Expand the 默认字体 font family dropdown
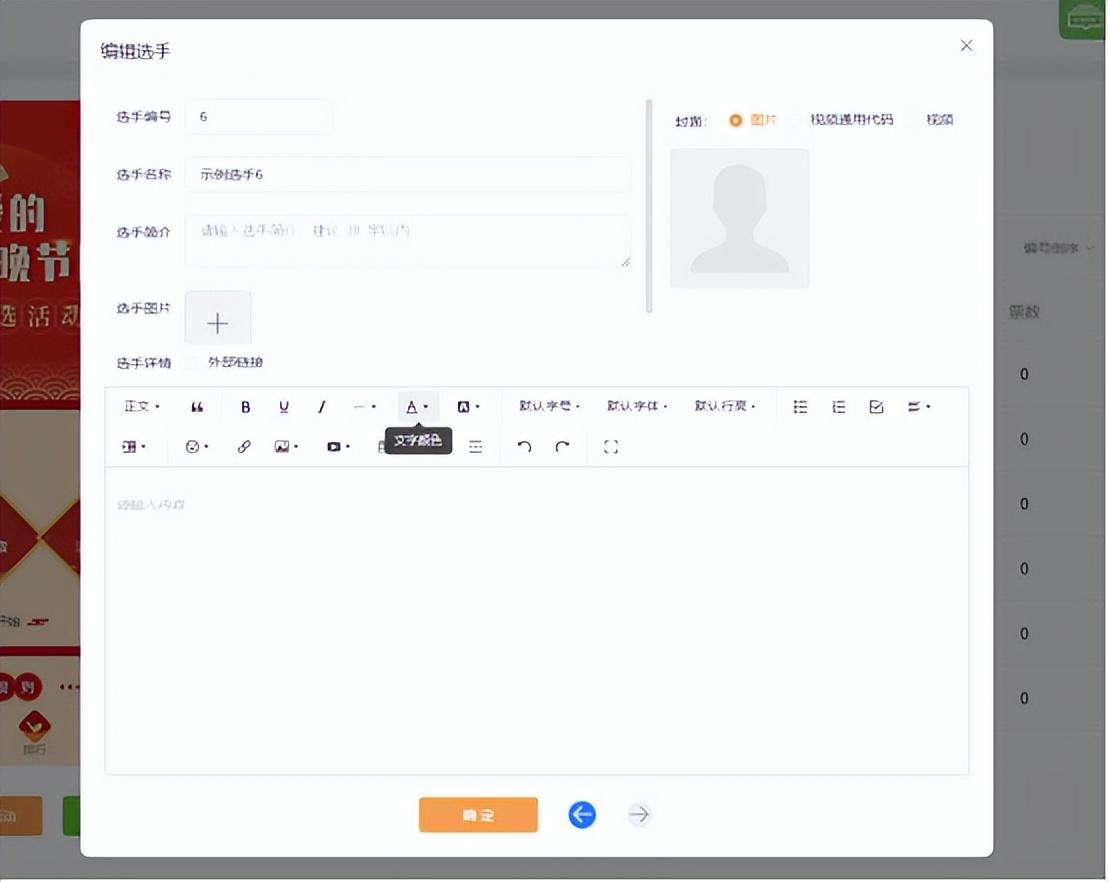Viewport: 1108px width, 882px height. pos(637,407)
